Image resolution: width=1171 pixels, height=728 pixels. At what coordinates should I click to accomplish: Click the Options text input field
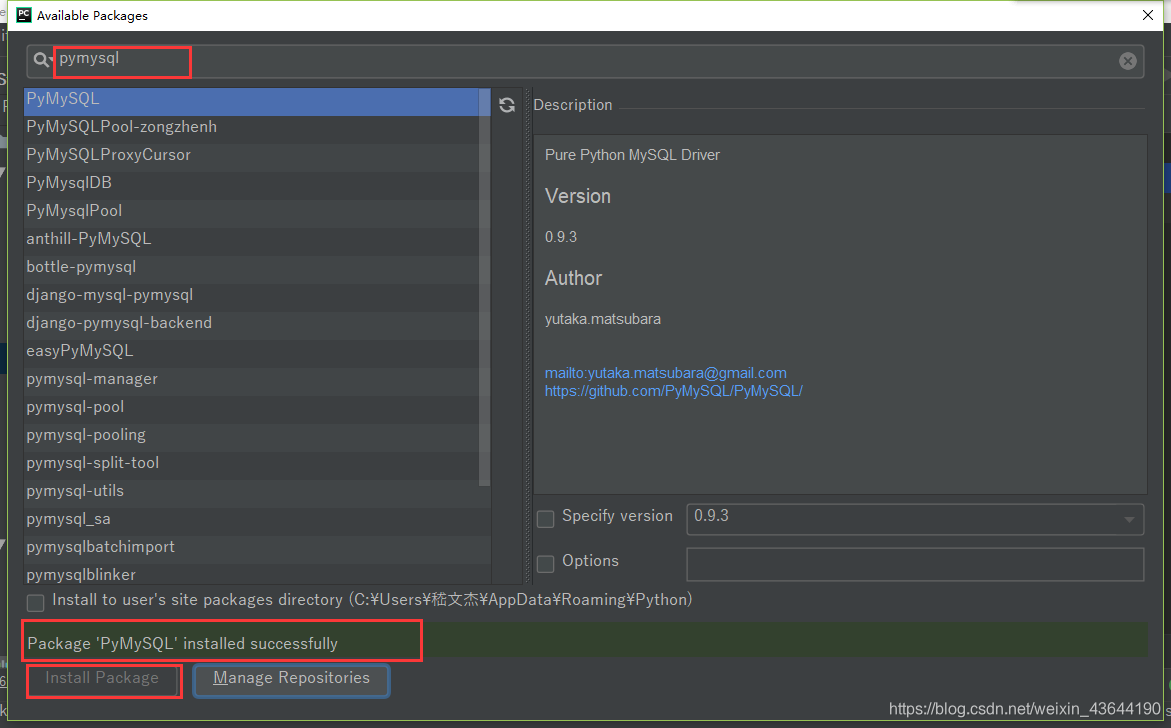915,564
